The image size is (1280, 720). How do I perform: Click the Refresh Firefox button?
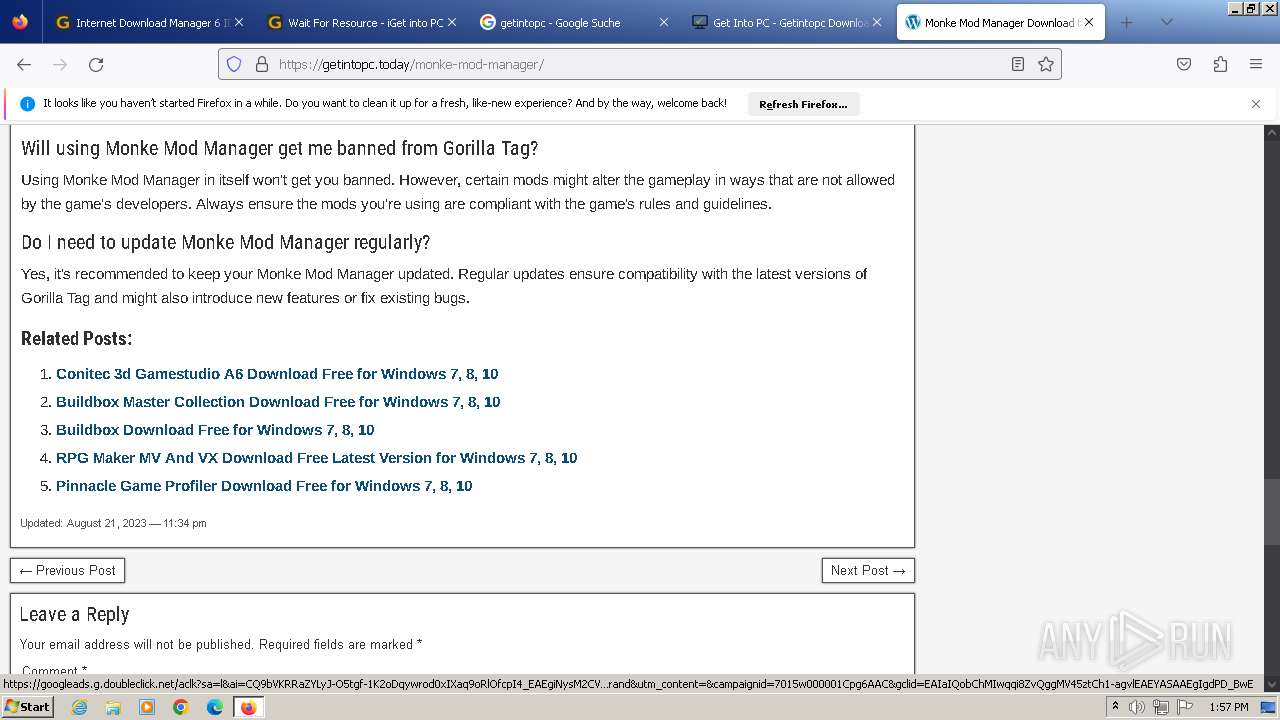[x=803, y=104]
